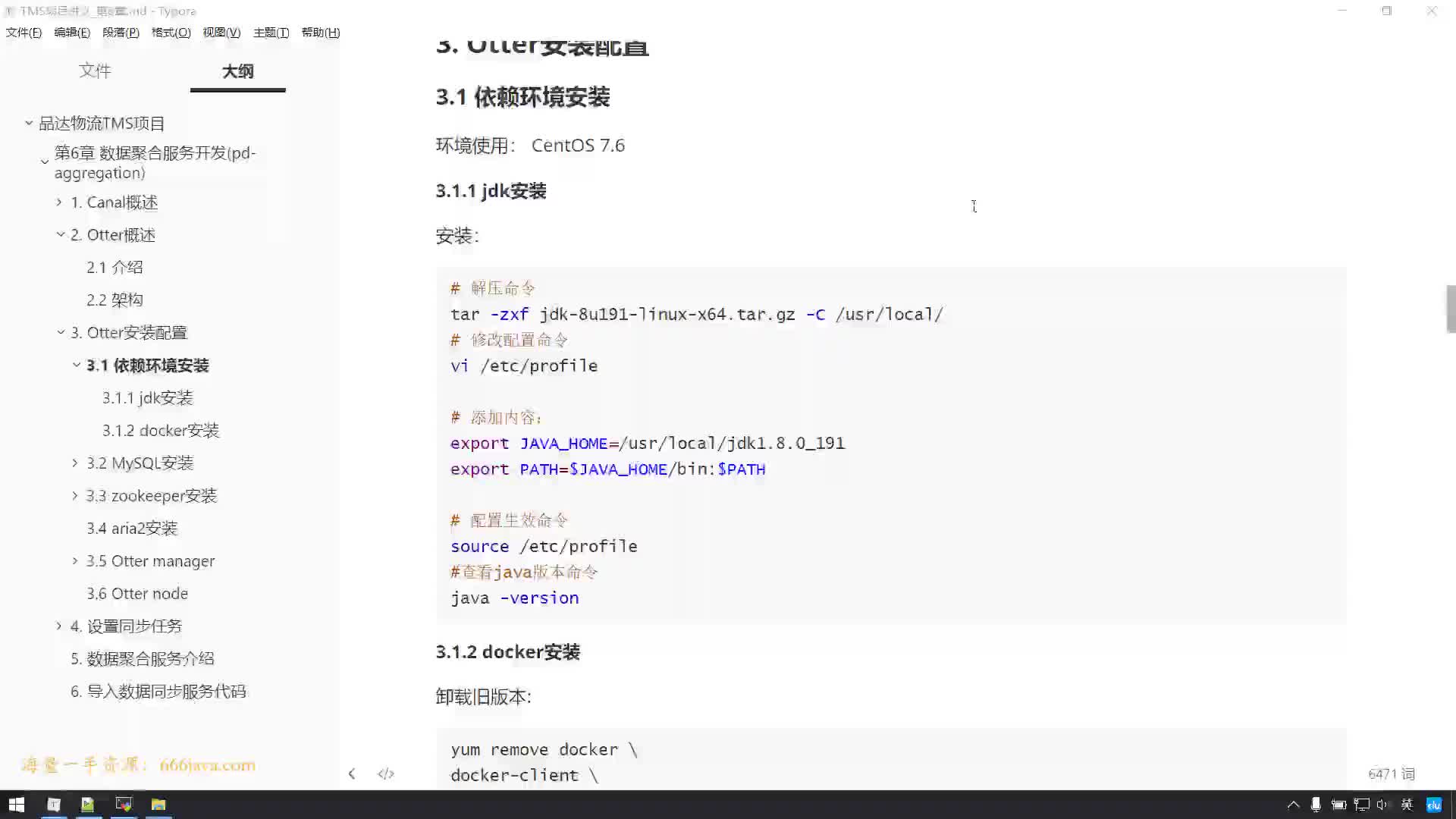Collapse the 3.1 依赖环境安装 outline node
Image resolution: width=1456 pixels, height=819 pixels.
pyautogui.click(x=77, y=365)
